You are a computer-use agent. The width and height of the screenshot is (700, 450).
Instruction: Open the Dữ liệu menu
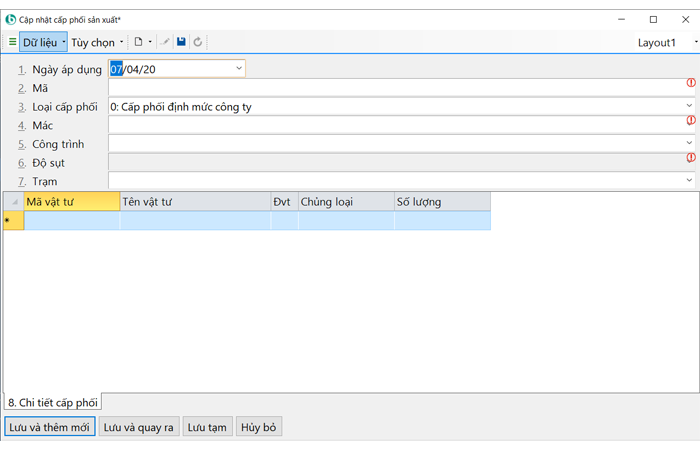click(41, 43)
